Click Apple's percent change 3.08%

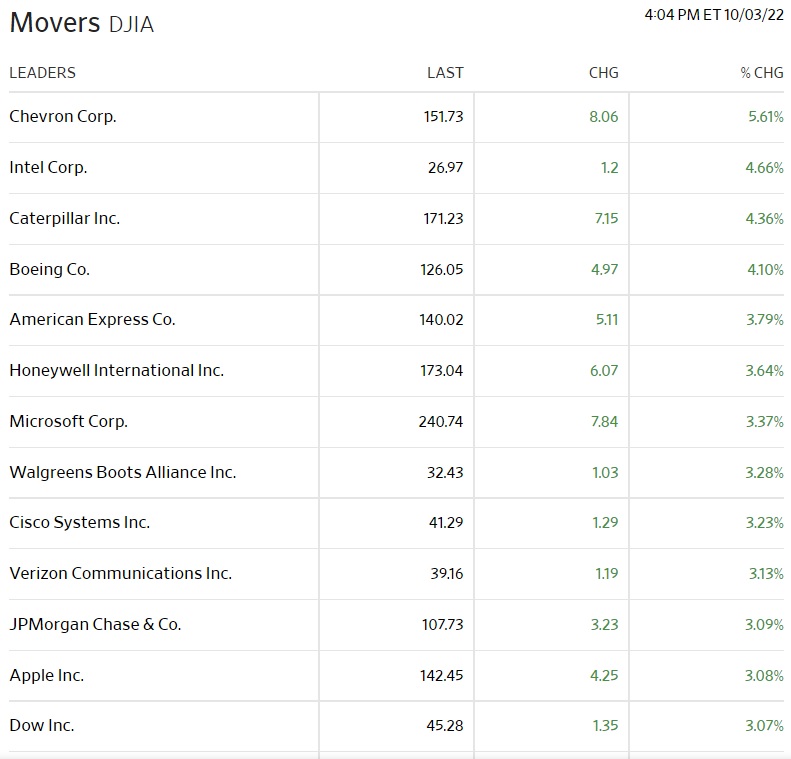click(764, 675)
